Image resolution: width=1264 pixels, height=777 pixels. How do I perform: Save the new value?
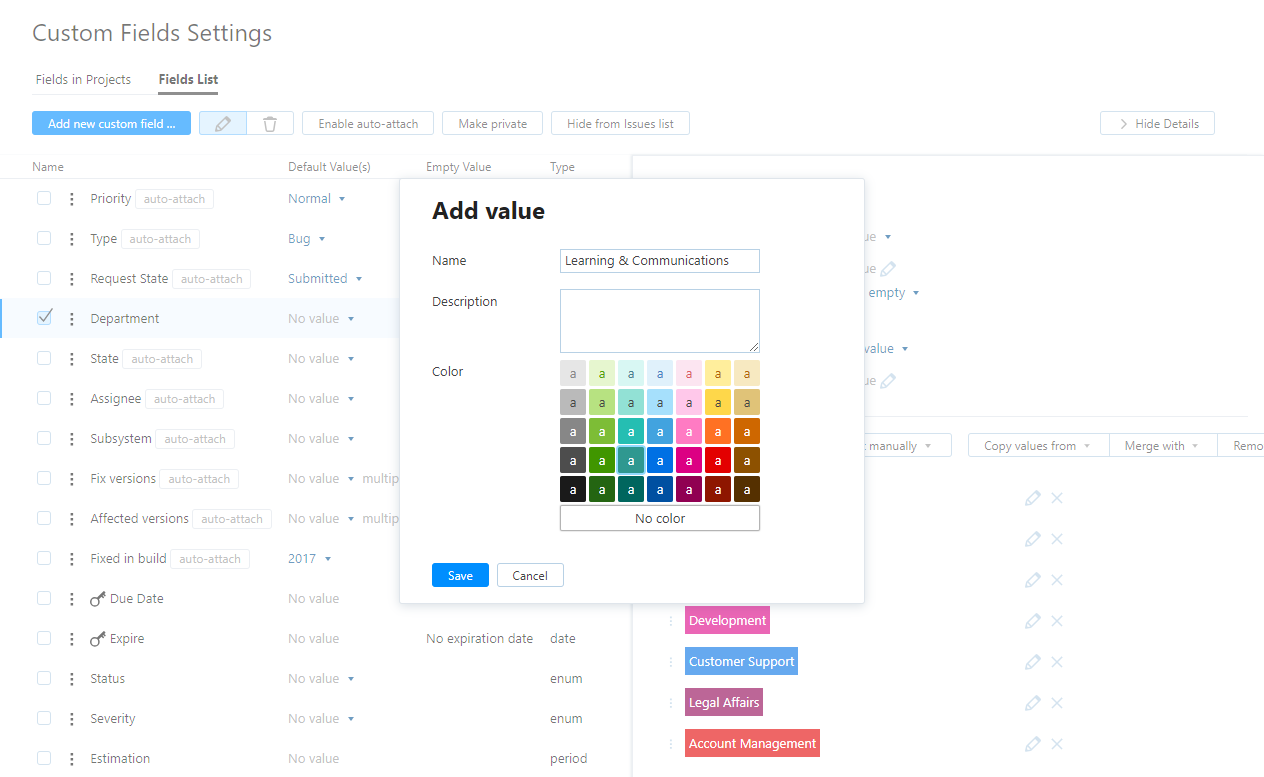[x=460, y=575]
